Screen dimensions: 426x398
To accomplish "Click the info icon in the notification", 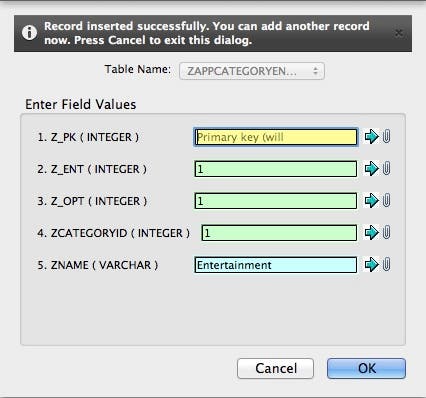I will pyautogui.click(x=29, y=33).
